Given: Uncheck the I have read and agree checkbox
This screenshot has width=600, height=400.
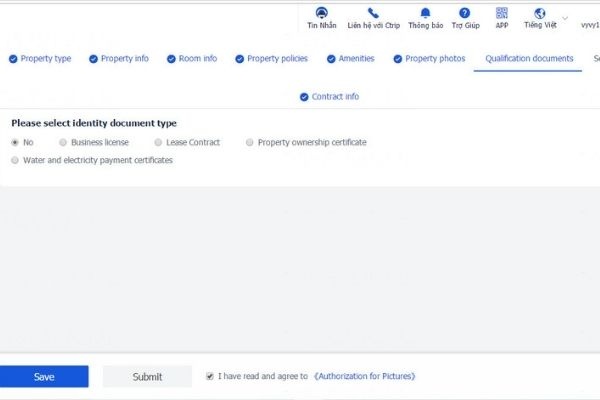Looking at the screenshot, I should 210,376.
